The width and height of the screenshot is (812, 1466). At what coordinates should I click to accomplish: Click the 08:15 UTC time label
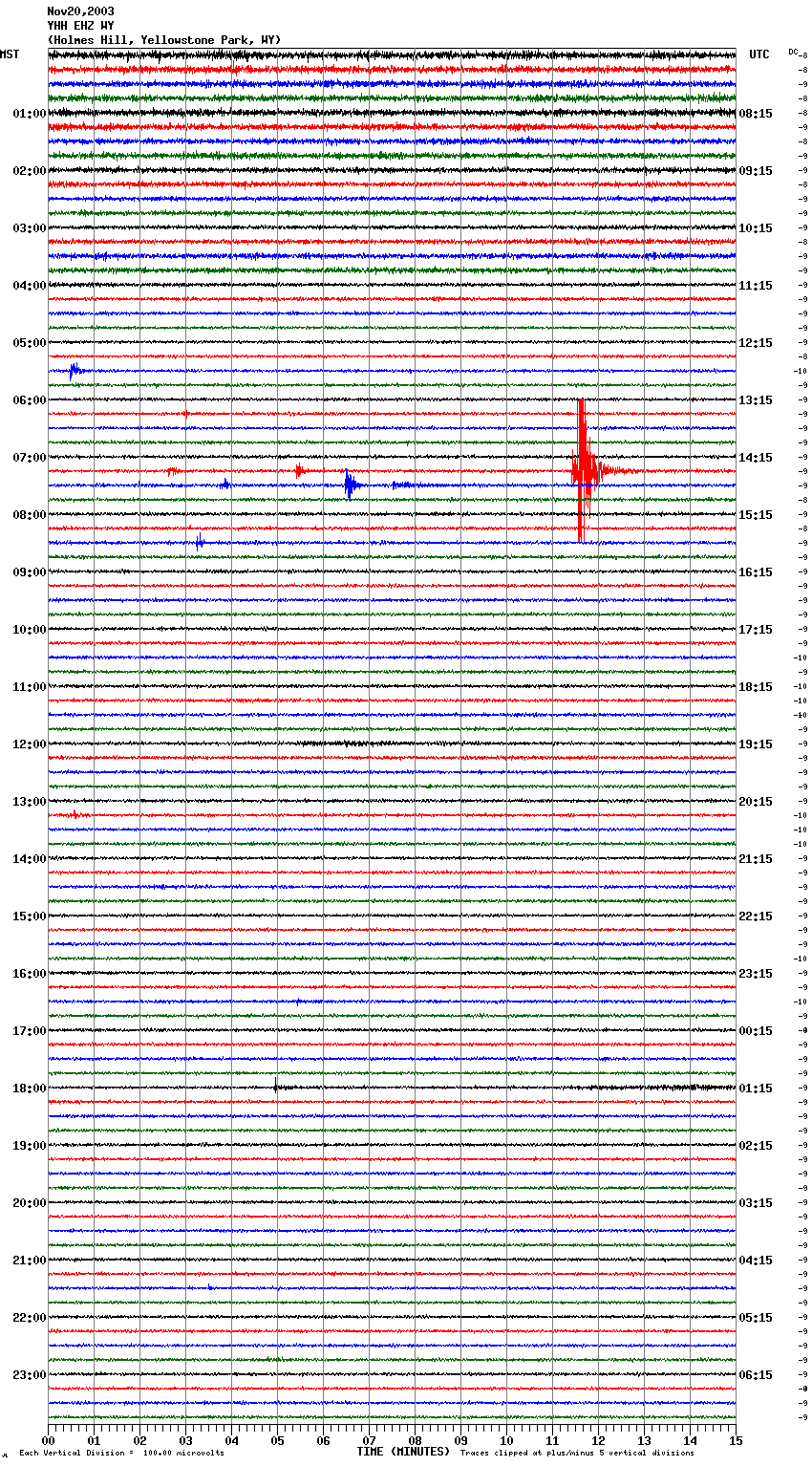(x=756, y=114)
